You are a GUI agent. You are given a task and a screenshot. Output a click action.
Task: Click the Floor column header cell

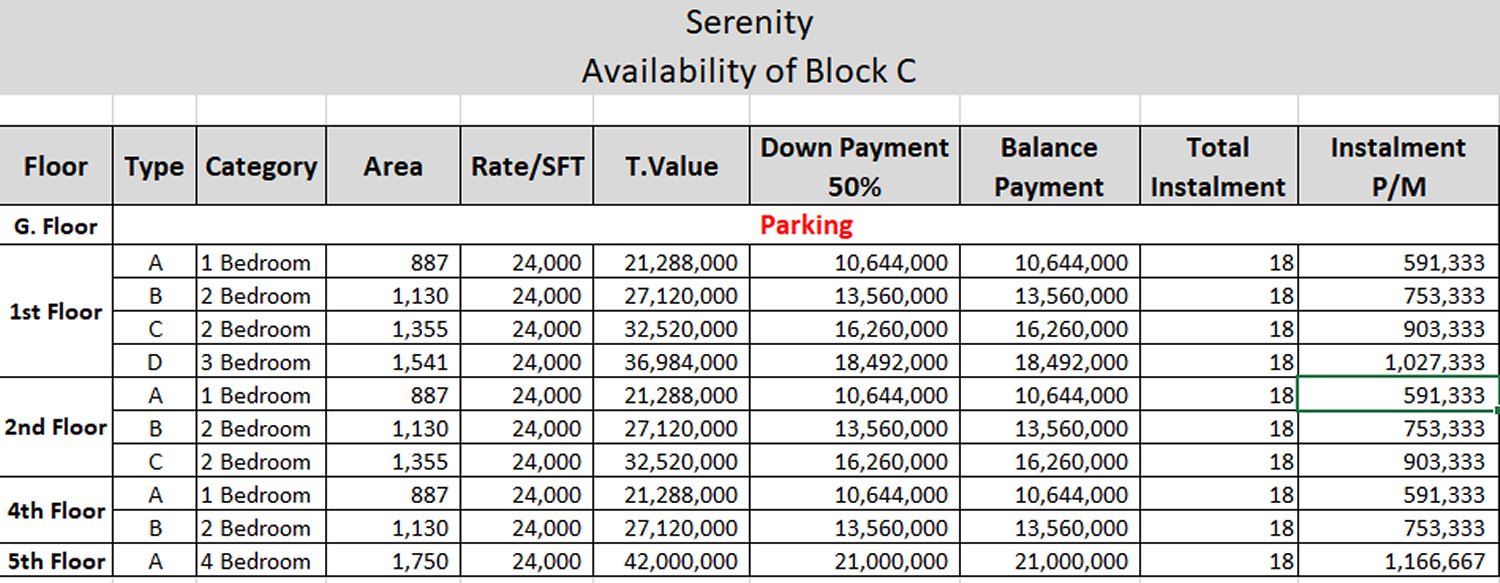point(56,166)
